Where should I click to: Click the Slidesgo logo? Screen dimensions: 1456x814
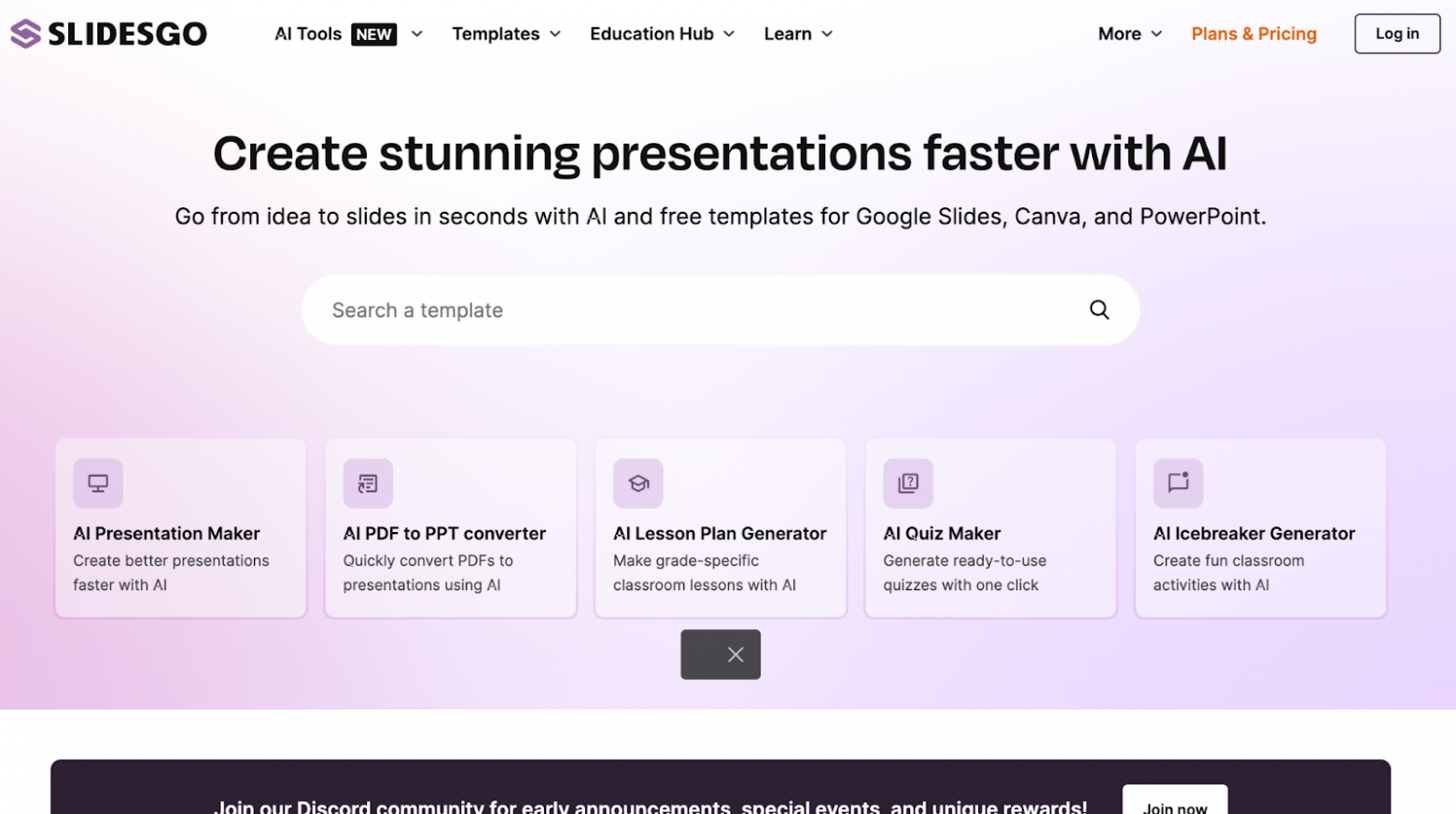108,34
